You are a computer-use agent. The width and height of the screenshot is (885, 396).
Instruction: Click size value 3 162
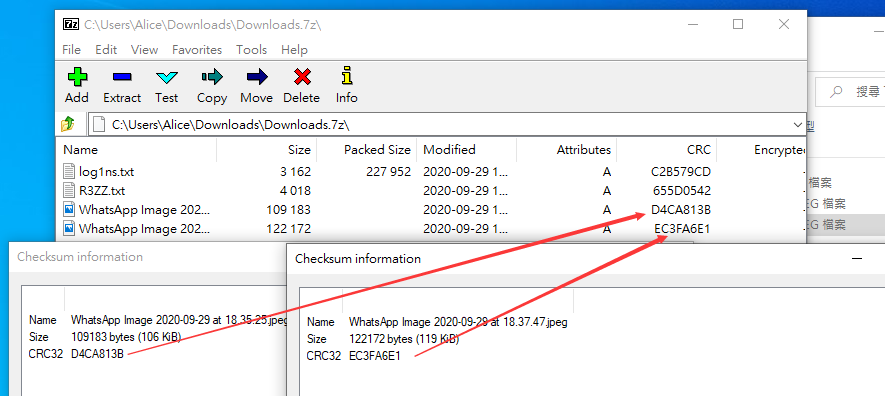coord(296,171)
